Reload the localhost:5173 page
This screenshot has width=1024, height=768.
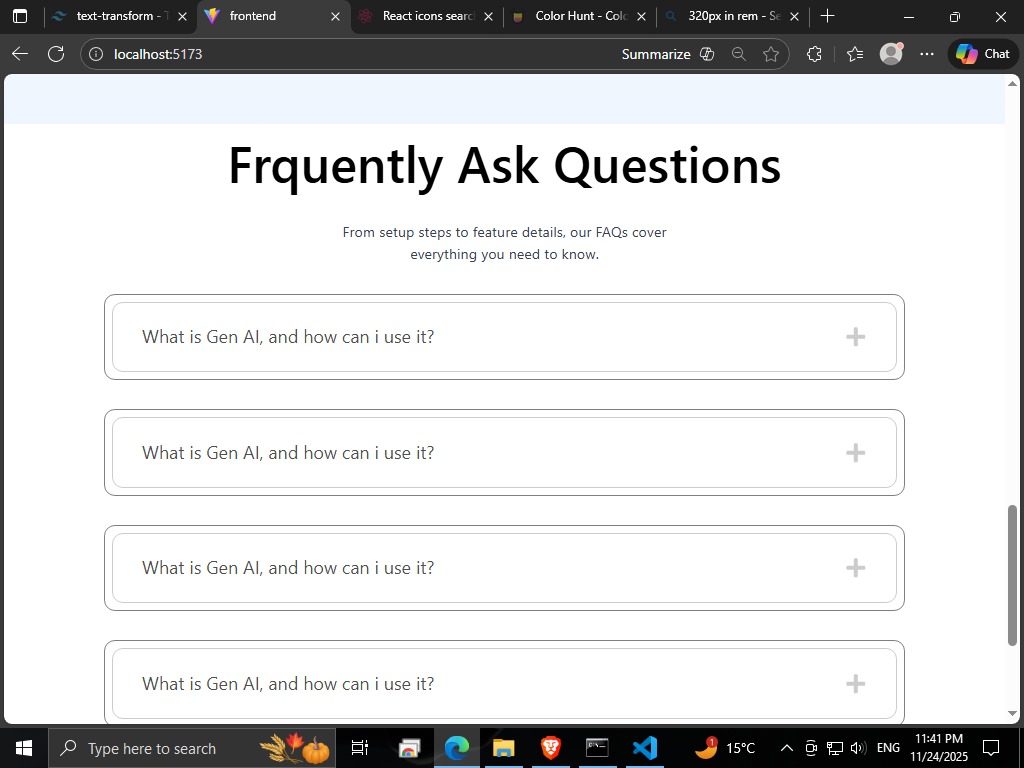(x=56, y=54)
